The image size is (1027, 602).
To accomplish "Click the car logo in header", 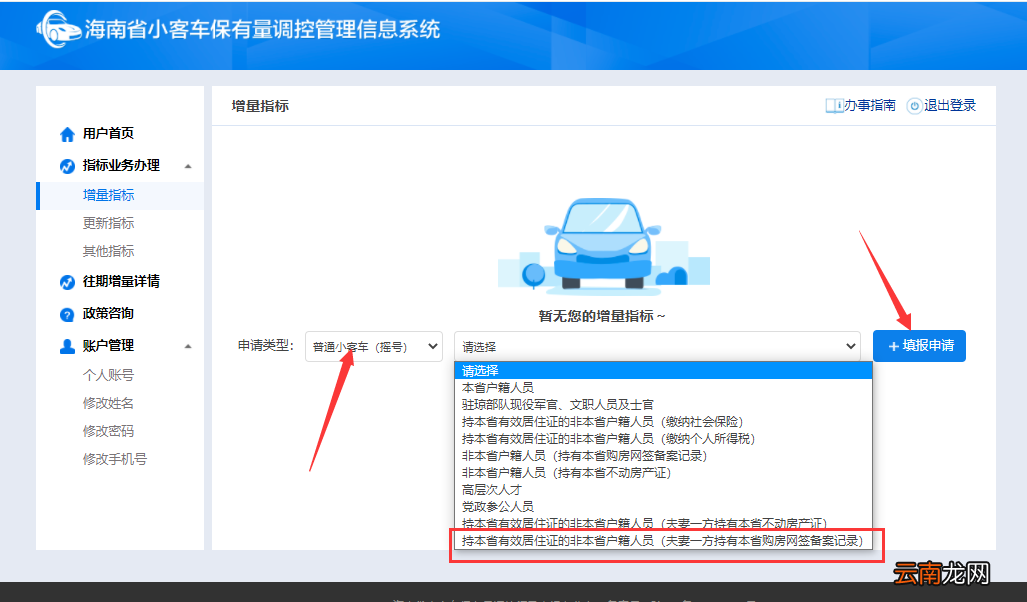I will (x=58, y=29).
